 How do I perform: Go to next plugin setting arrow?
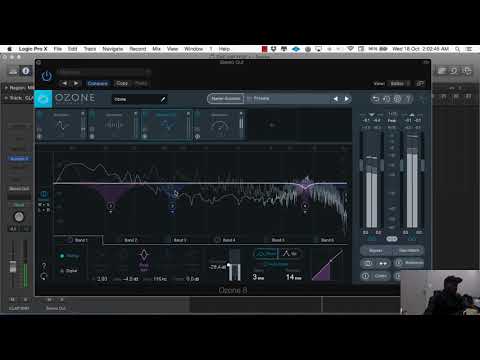(x=76, y=83)
